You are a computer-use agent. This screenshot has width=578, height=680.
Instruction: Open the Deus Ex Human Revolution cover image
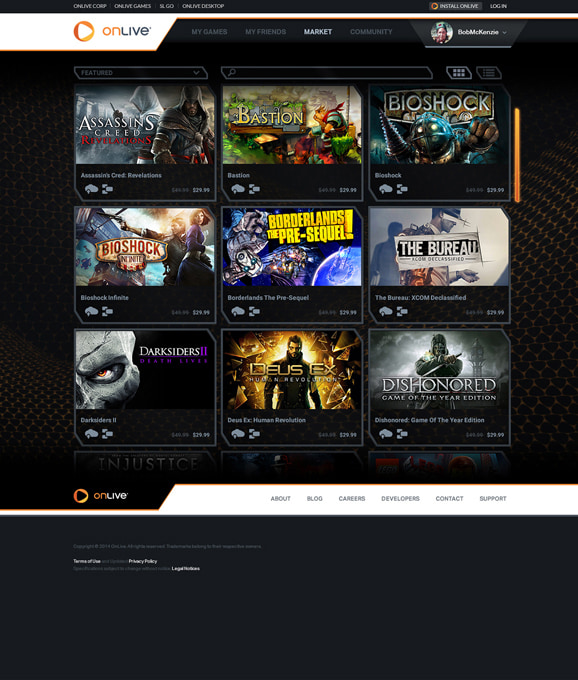(x=292, y=369)
